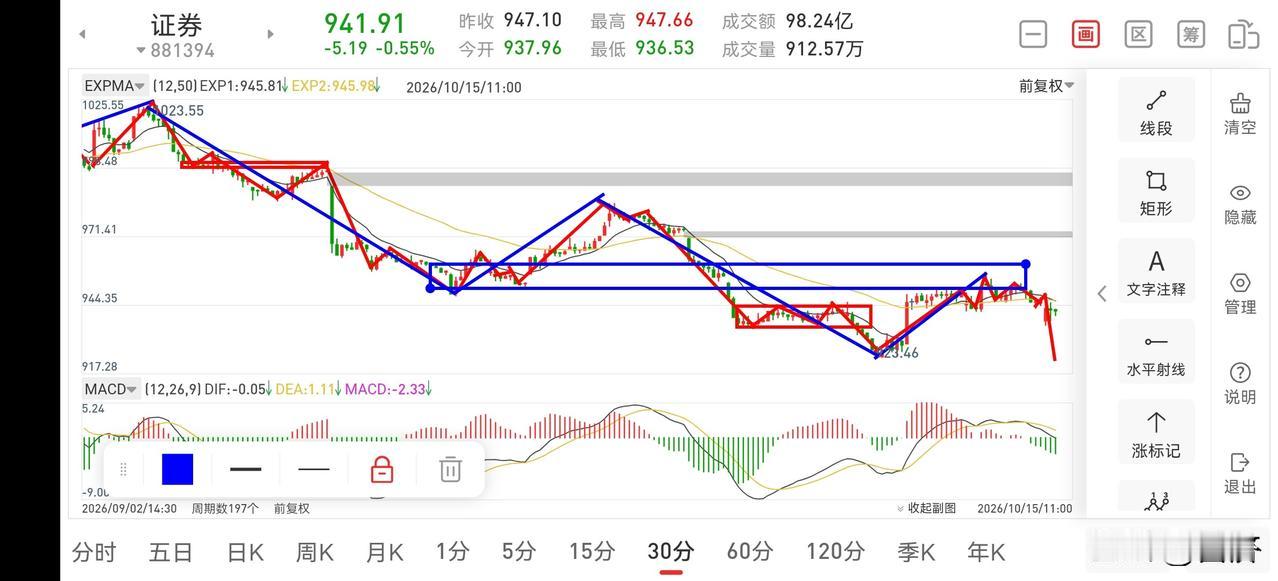
Task: Switch to the 五日 tab
Action: (171, 551)
